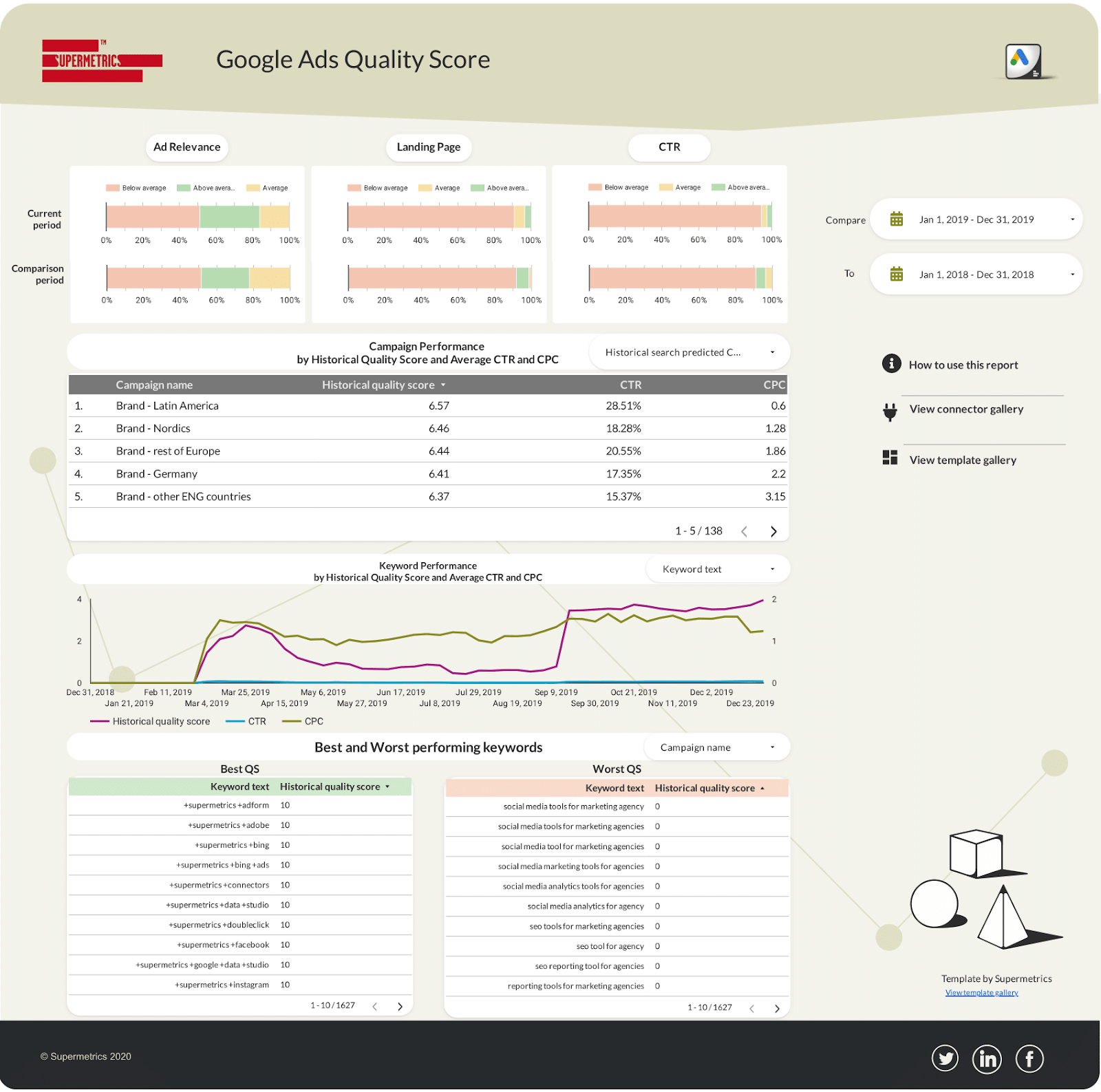
Task: Click keyword seo tool for agency
Action: click(610, 946)
